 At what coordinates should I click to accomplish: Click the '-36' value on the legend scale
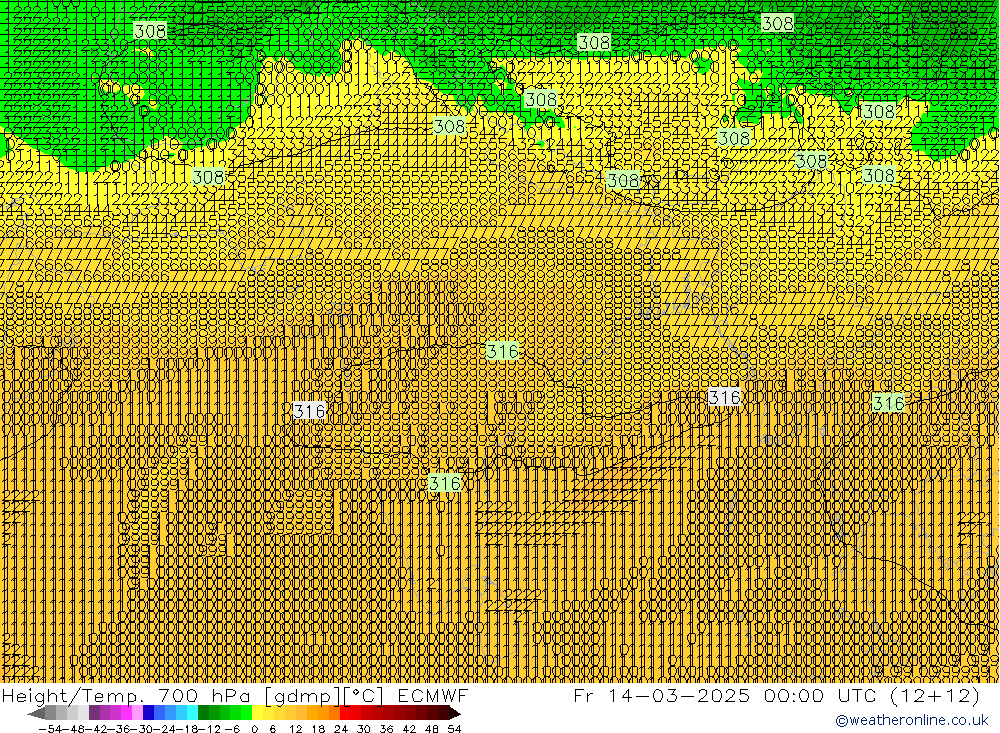pyautogui.click(x=122, y=729)
